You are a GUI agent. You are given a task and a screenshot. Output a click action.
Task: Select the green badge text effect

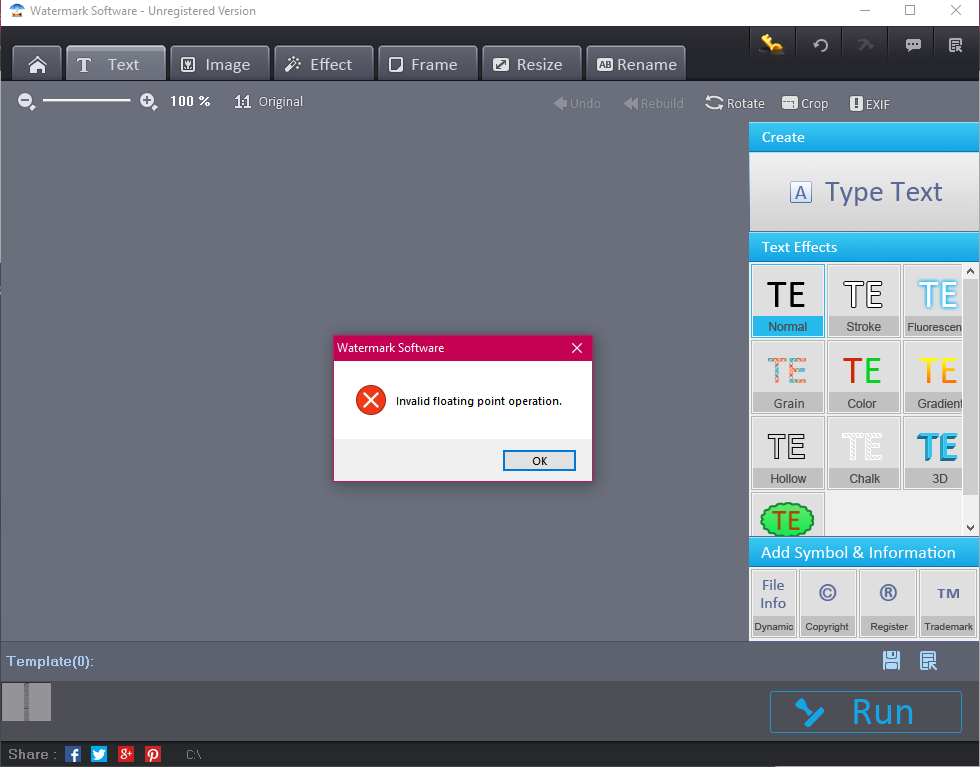click(x=788, y=515)
